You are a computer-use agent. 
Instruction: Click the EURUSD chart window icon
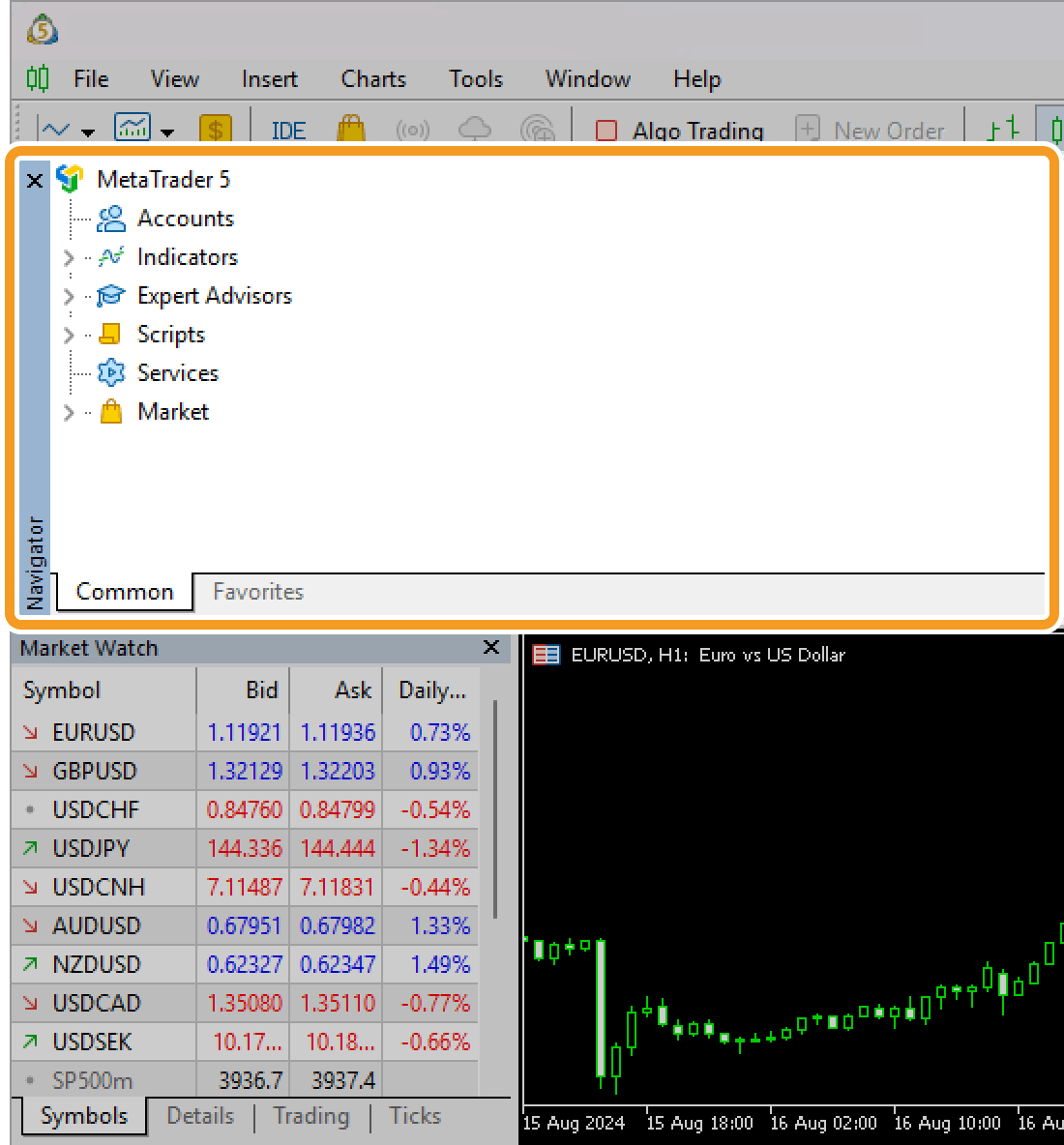pos(547,655)
